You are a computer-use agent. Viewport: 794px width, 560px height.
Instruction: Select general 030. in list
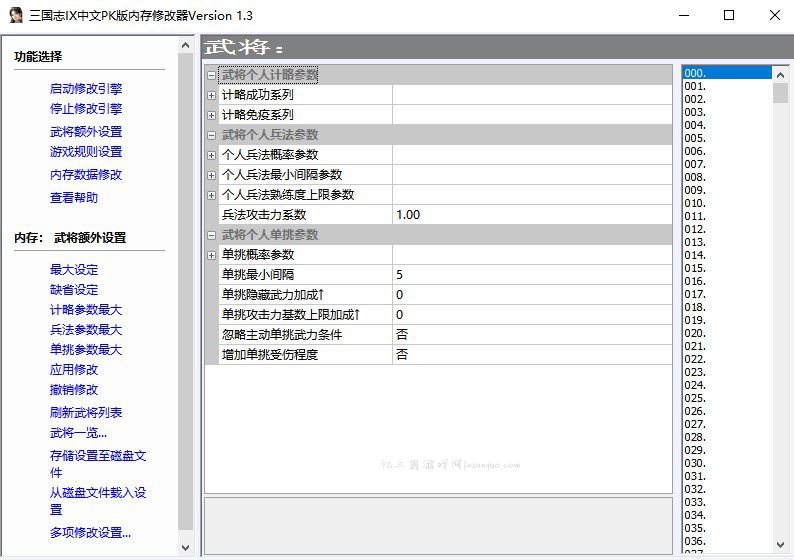pyautogui.click(x=727, y=463)
